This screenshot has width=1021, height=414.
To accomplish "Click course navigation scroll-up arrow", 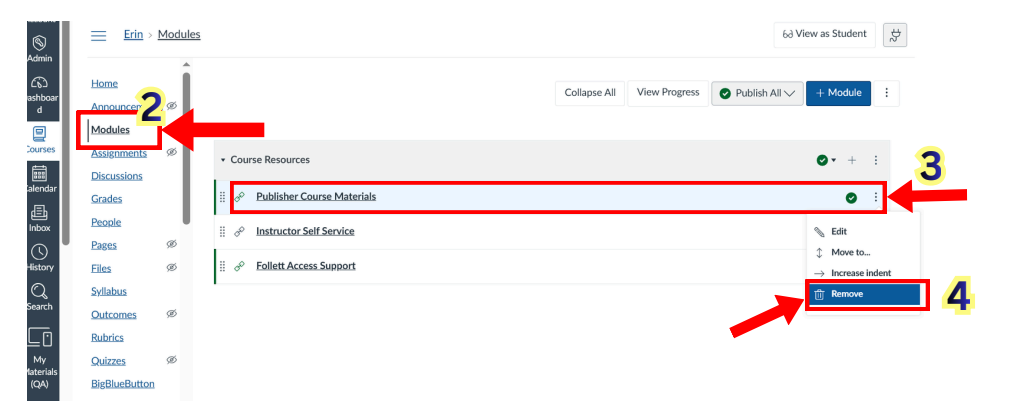I will click(186, 64).
